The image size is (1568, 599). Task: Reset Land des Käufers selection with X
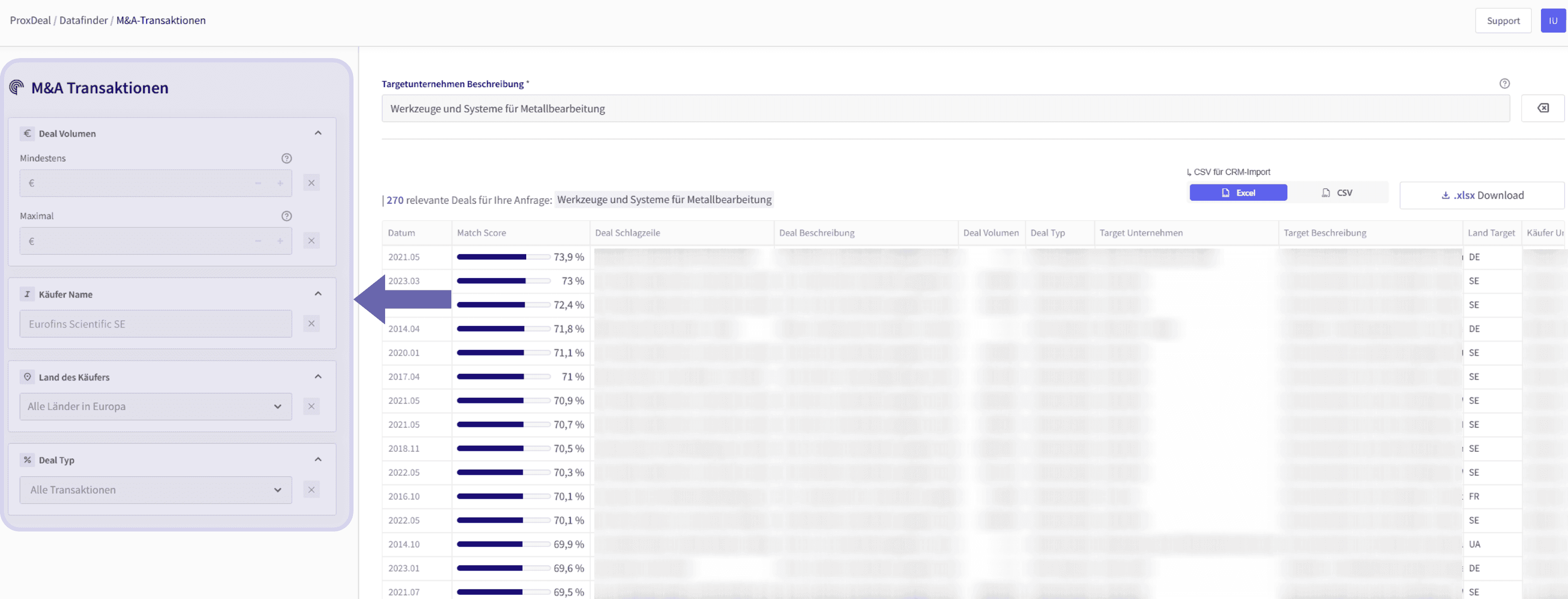click(311, 406)
